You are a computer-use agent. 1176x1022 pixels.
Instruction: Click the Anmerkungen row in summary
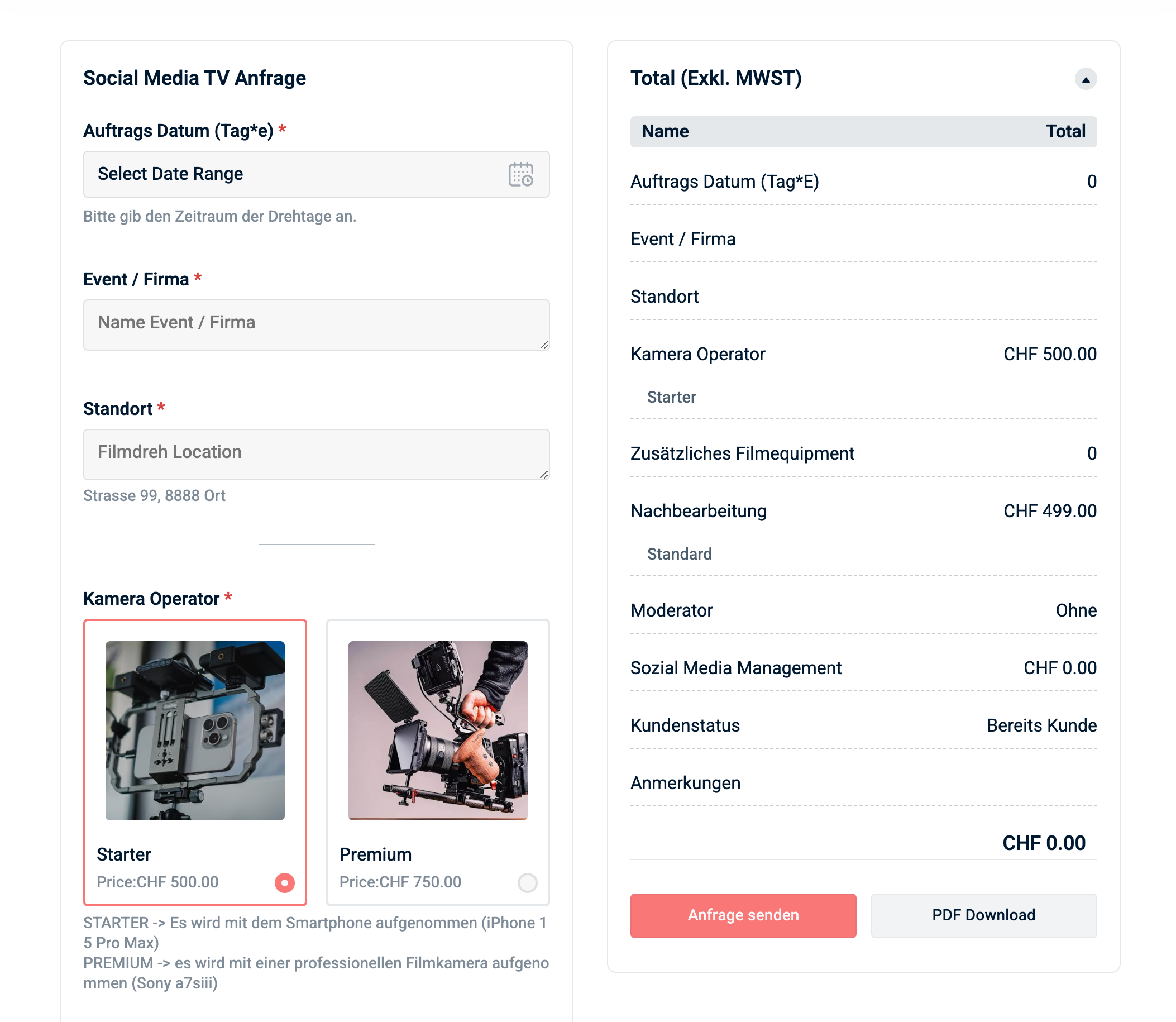tap(863, 783)
